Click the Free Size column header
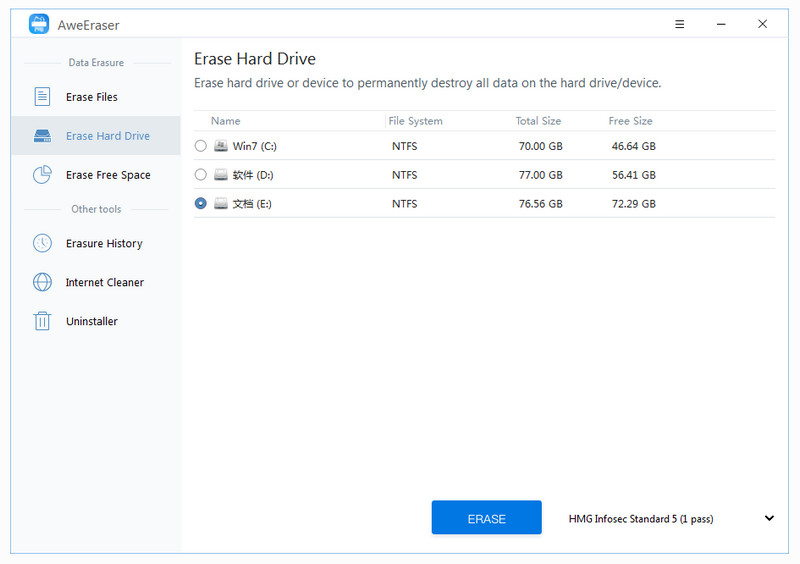This screenshot has width=800, height=564. point(630,121)
